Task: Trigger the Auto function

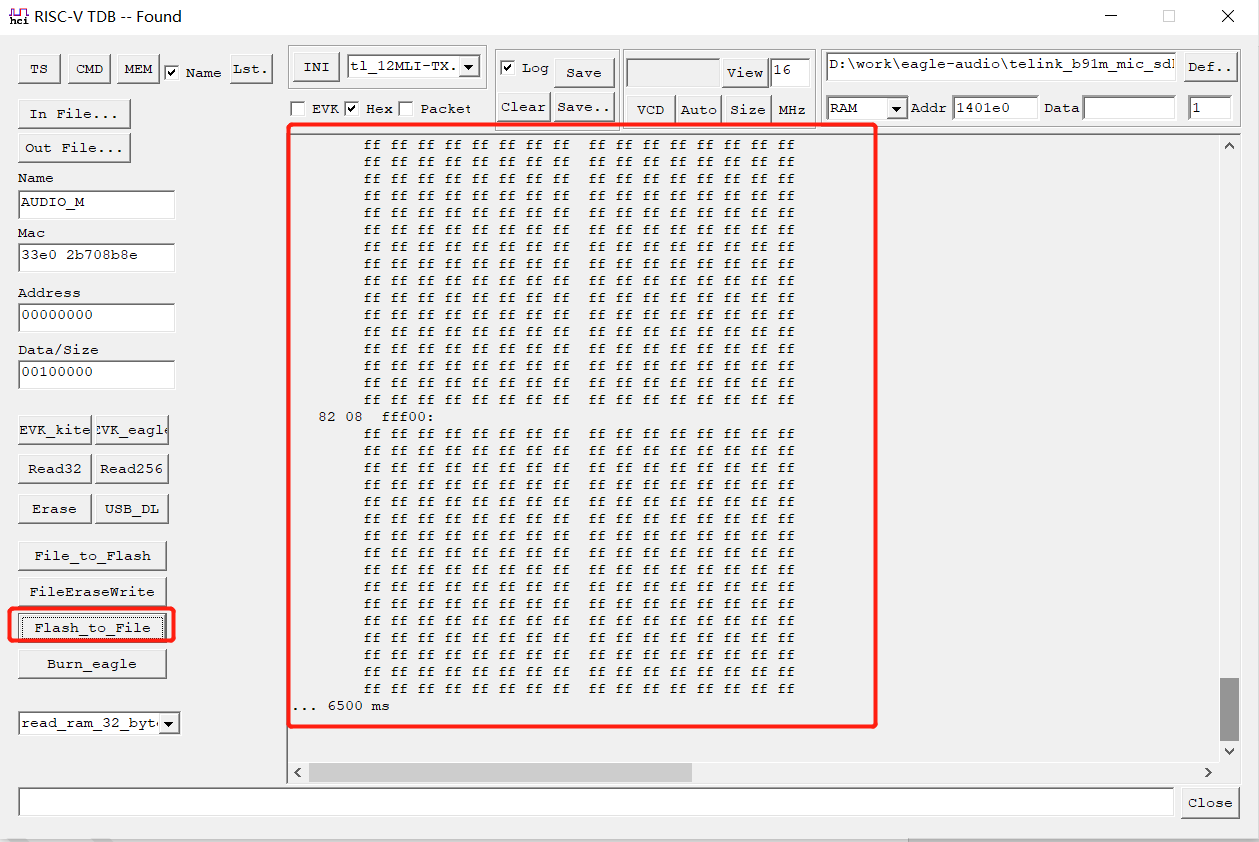Action: tap(698, 109)
